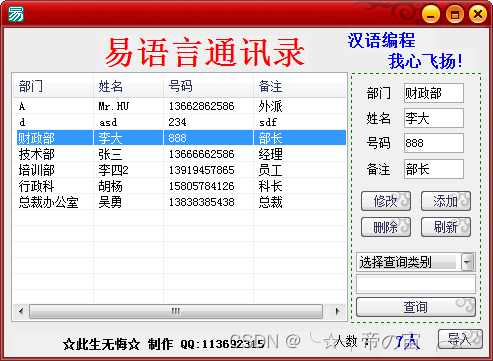Click the 部门 input field containing 财政部
This screenshot has width=493, height=361.
(x=434, y=93)
